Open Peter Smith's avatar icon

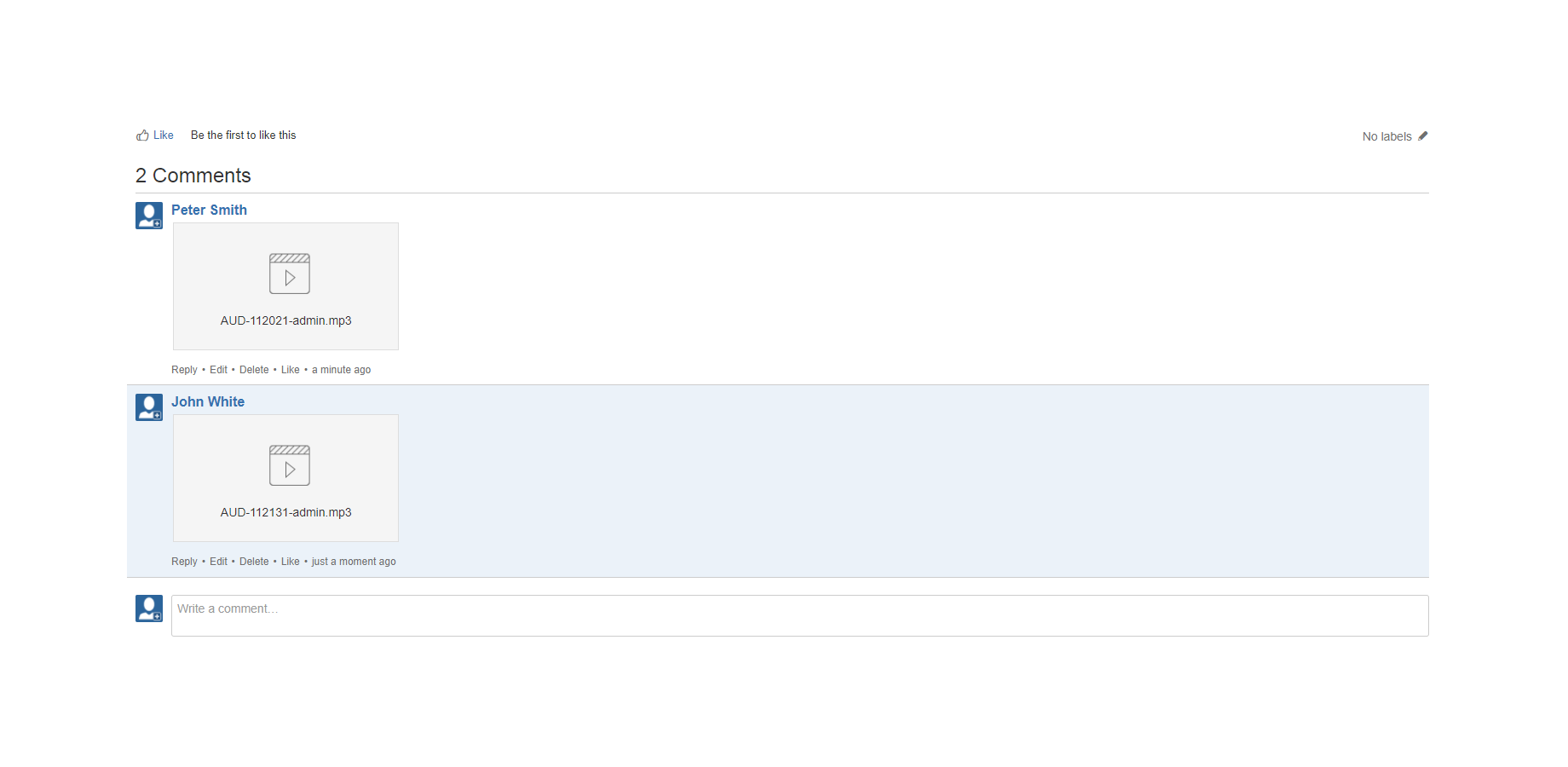coord(149,216)
